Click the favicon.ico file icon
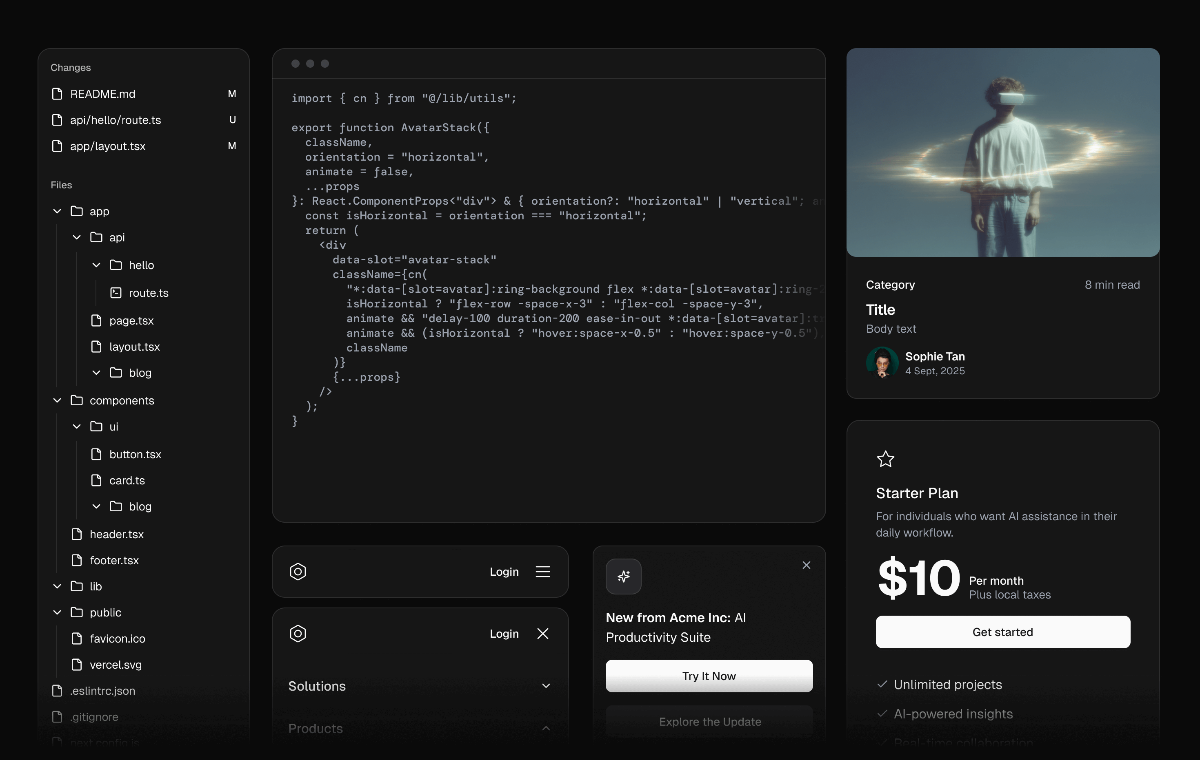 click(77, 638)
